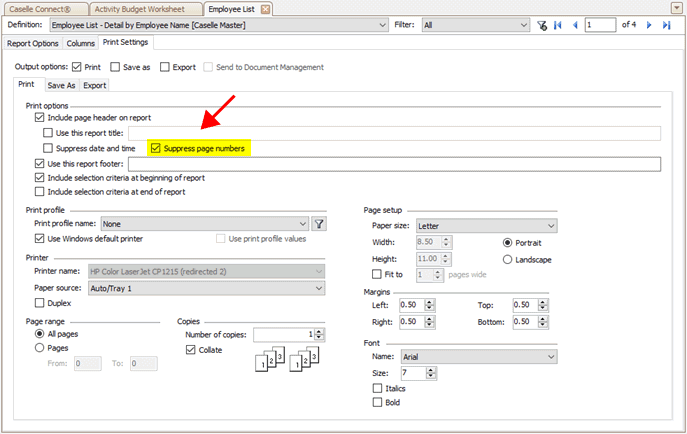687x434 pixels.
Task: Click the Number of copies field
Action: [x=284, y=335]
